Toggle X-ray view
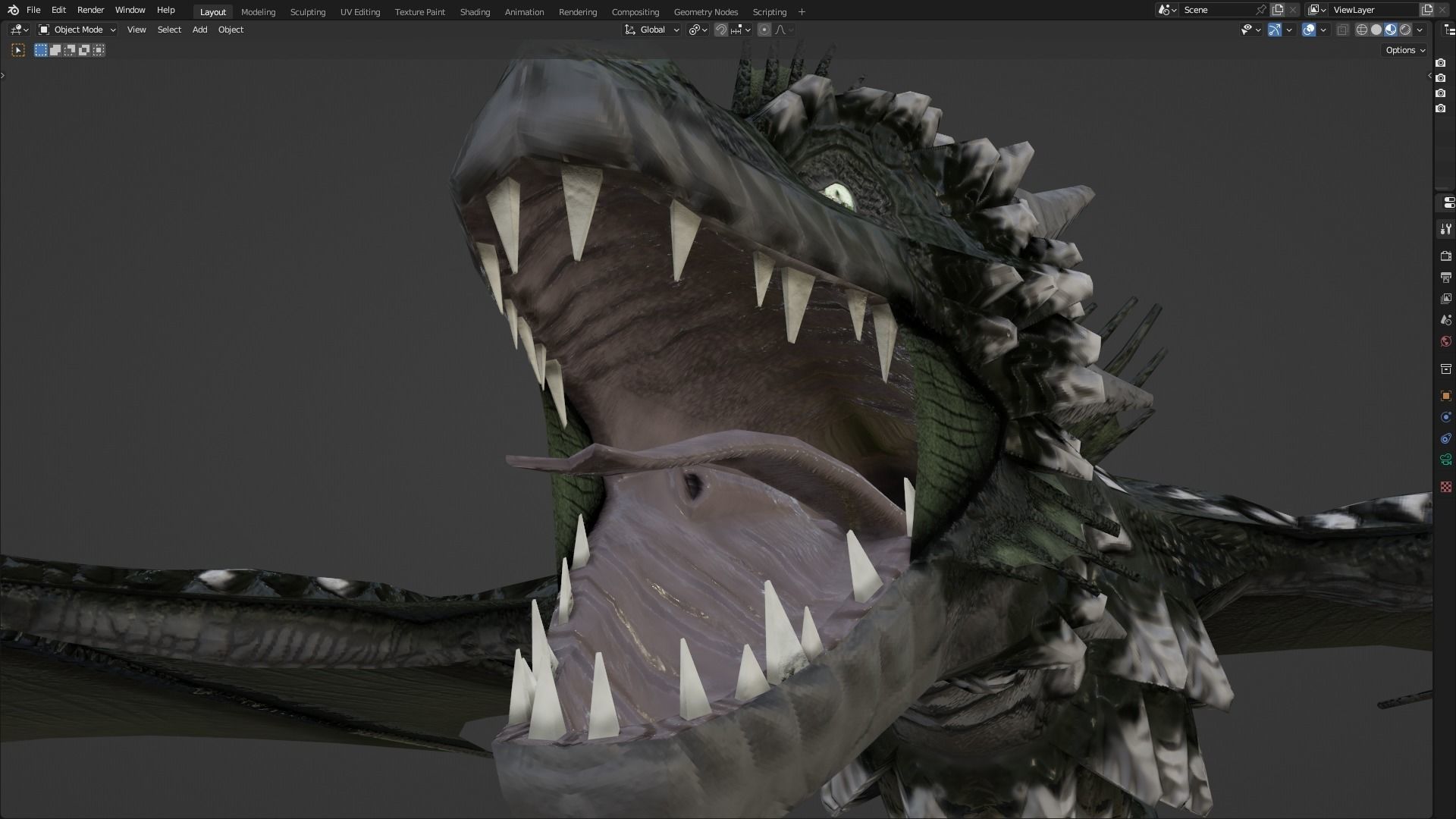1456x819 pixels. click(x=1342, y=30)
